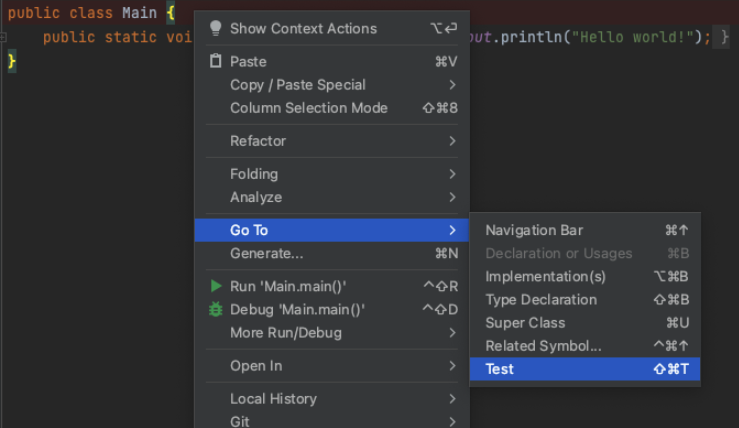Expand the Copy / Paste Special submenu
This screenshot has height=428, width=739.
click(x=298, y=85)
